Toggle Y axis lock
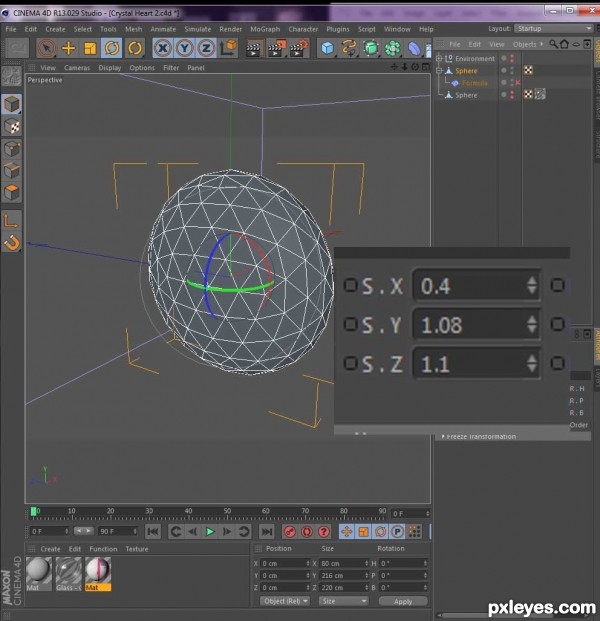600x621 pixels. (x=185, y=48)
